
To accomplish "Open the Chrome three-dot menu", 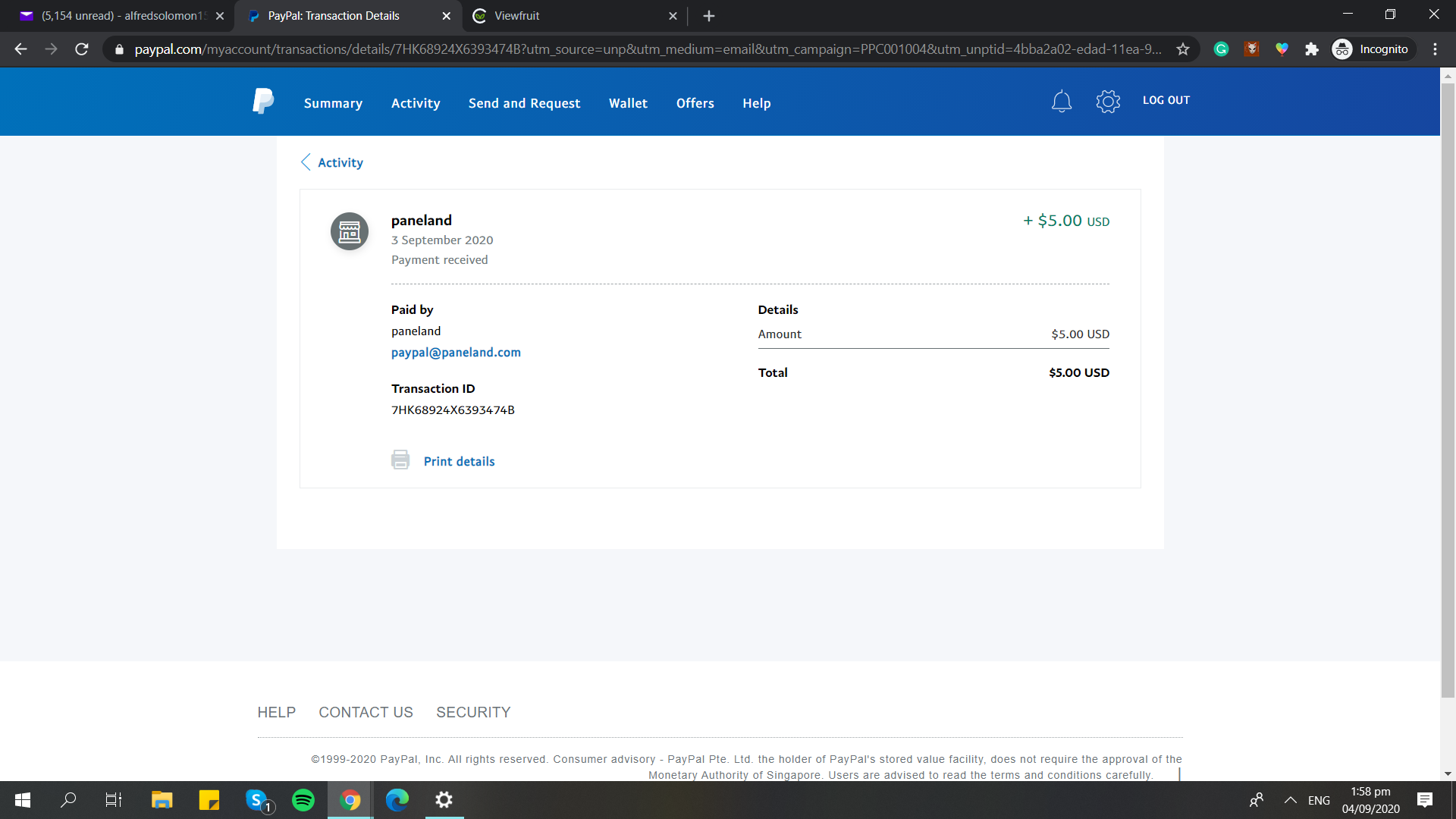I will pos(1435,49).
